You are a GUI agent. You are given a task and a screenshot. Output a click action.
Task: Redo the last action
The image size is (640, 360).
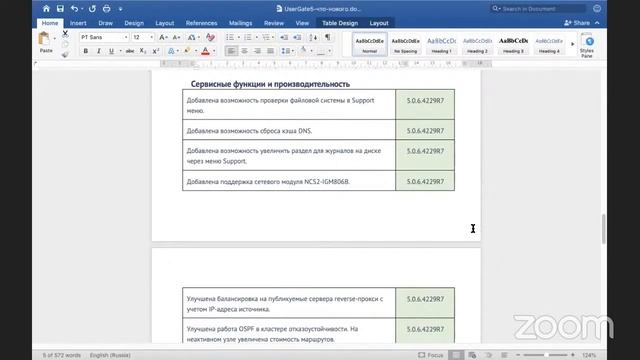click(92, 9)
